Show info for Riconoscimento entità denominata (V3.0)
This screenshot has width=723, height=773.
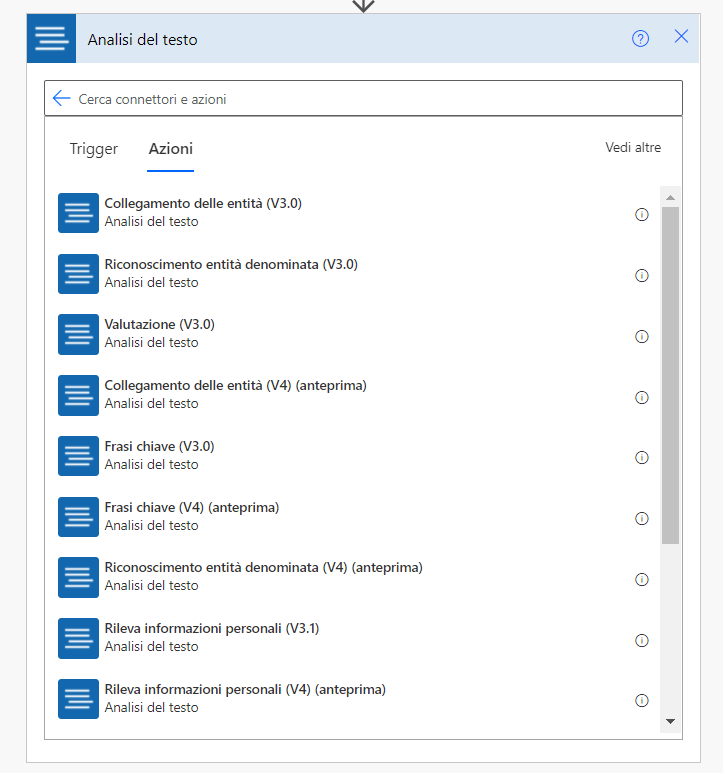(642, 276)
